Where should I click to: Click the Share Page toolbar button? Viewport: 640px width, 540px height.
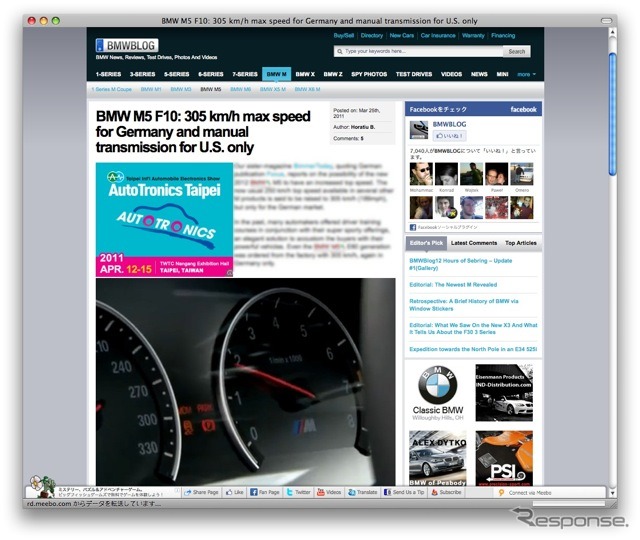pos(201,492)
